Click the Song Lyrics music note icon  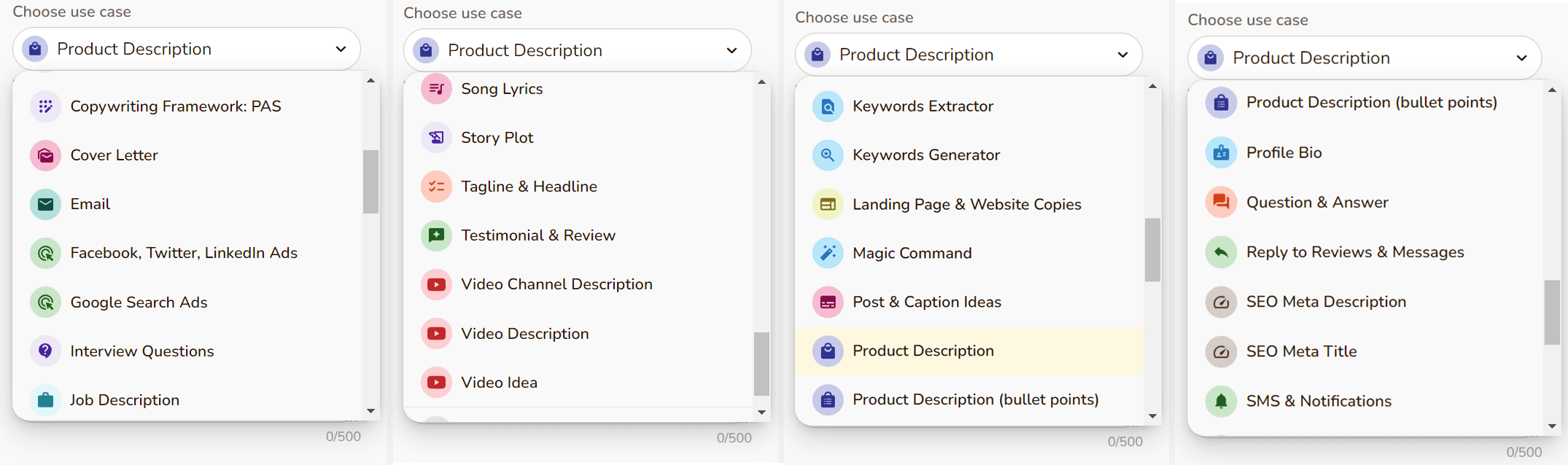[x=436, y=89]
